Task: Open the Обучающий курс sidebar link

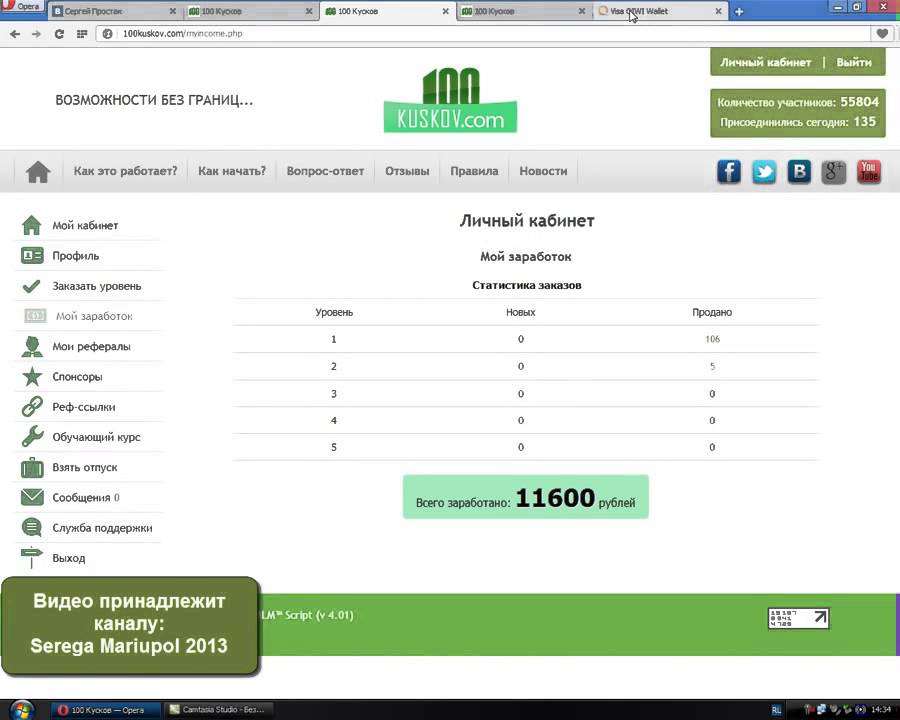Action: [x=96, y=438]
